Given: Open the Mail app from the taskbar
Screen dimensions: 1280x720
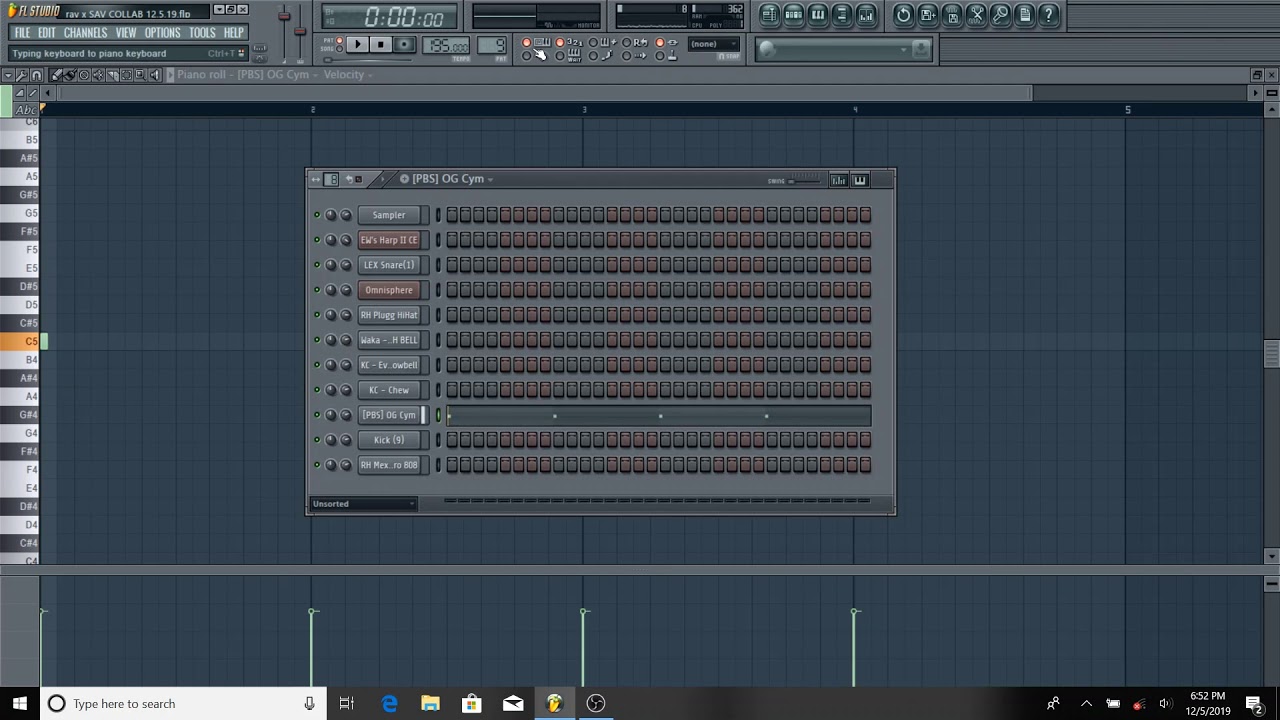Looking at the screenshot, I should [513, 703].
